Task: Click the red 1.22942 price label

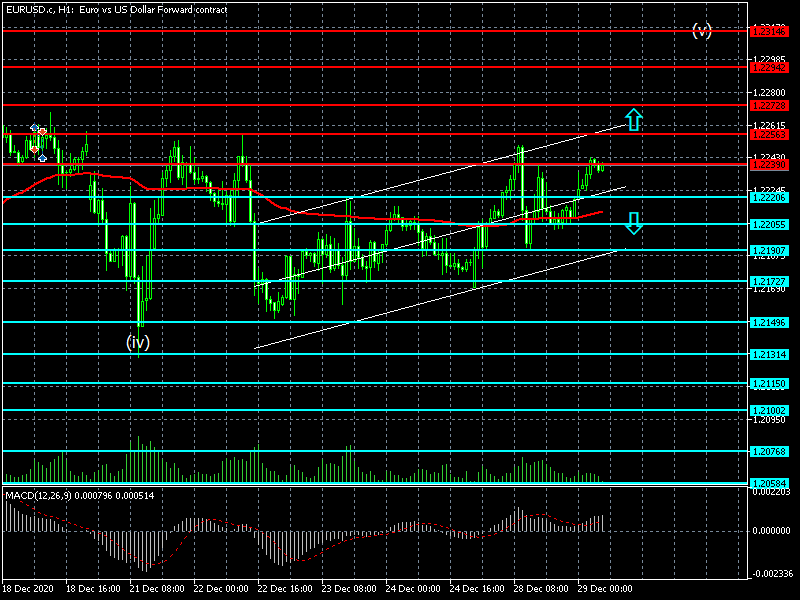Action: click(773, 68)
